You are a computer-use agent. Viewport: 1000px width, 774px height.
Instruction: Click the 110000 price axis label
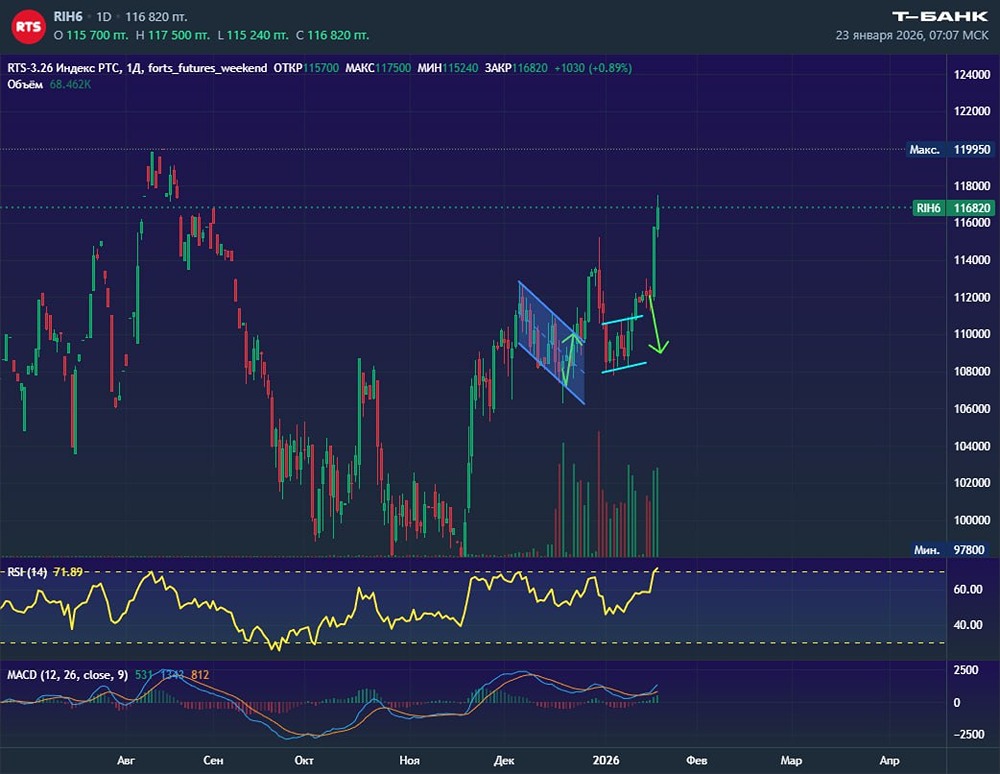pos(972,334)
